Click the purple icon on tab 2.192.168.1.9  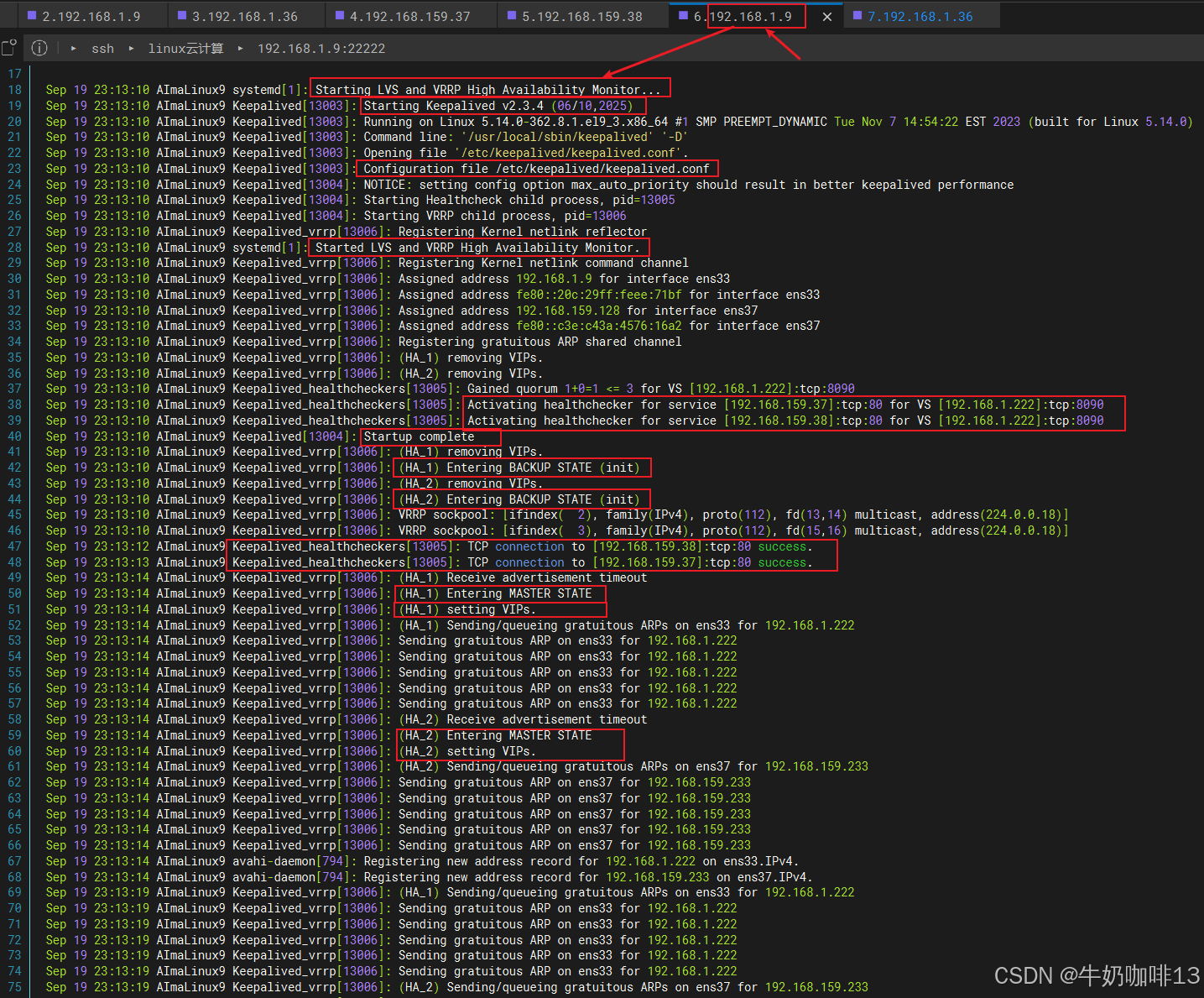tap(32, 15)
